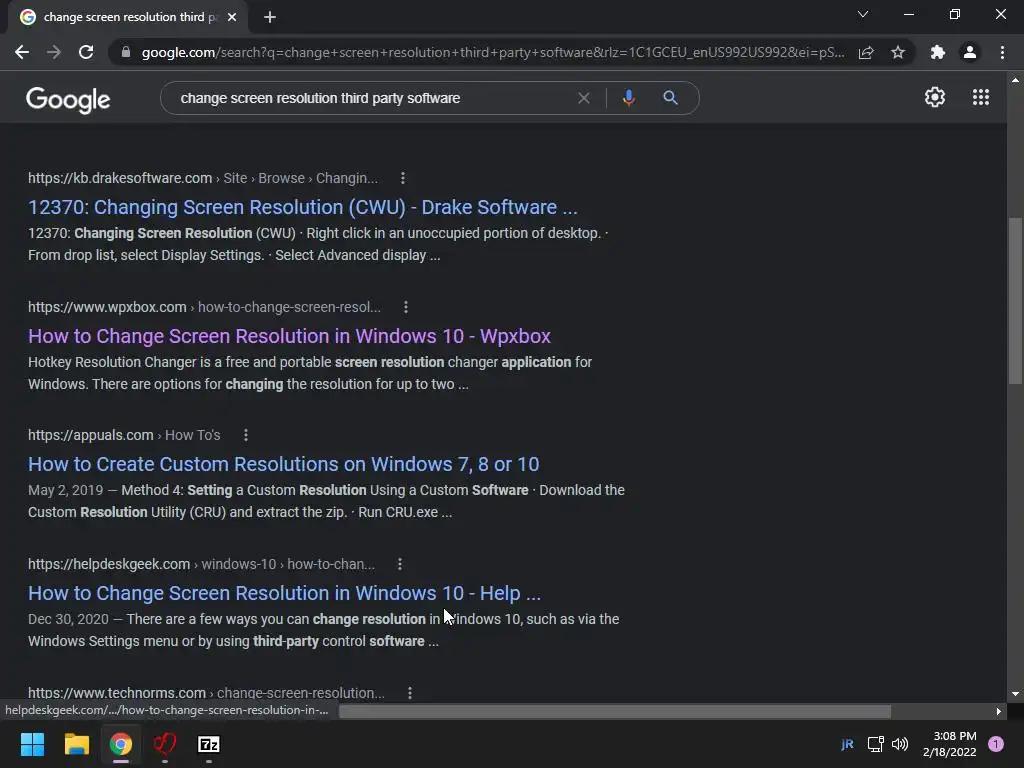Open more options for the technorms result
Viewport: 1024px width, 768px height.
tap(409, 693)
